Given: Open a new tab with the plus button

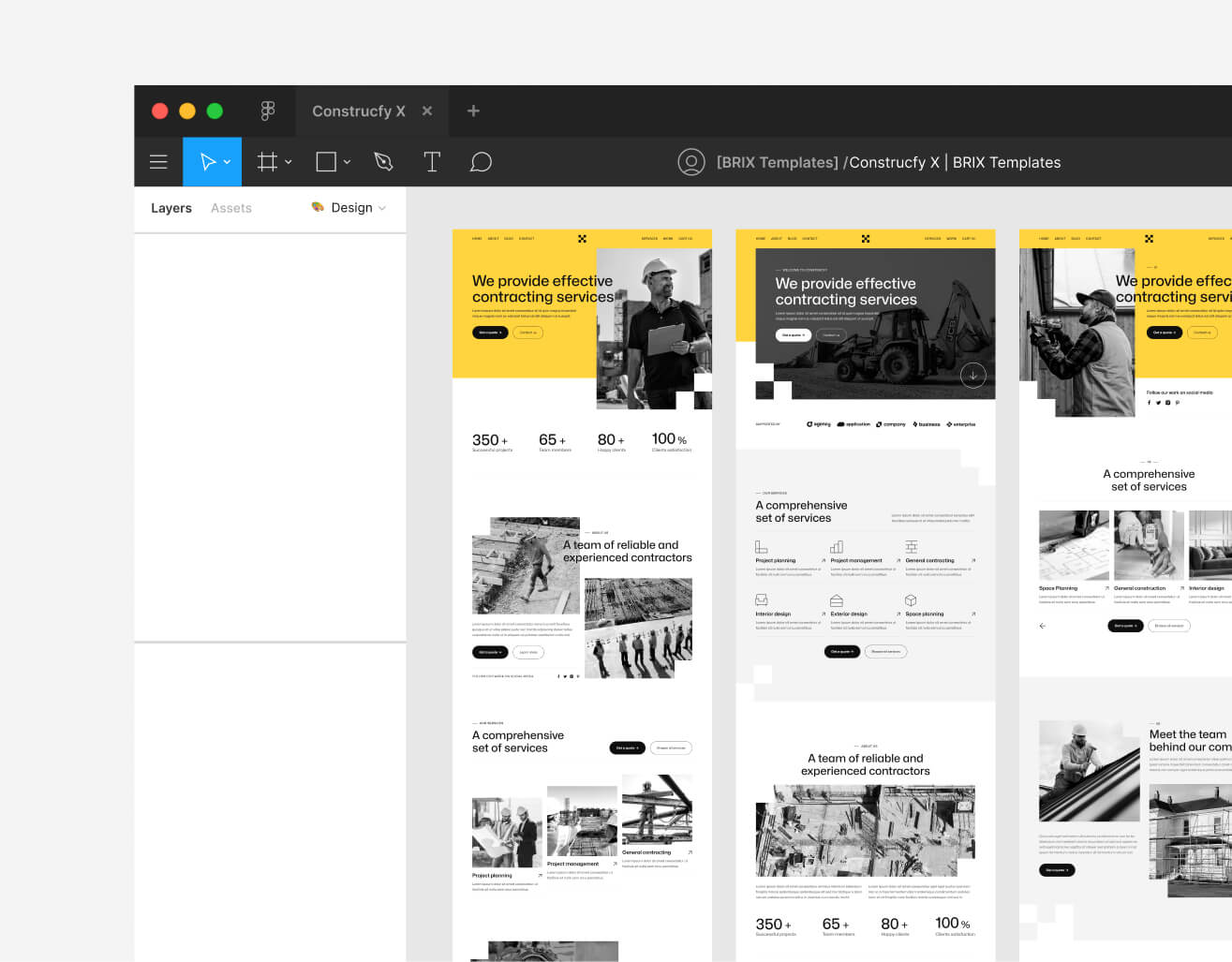Looking at the screenshot, I should tap(473, 111).
